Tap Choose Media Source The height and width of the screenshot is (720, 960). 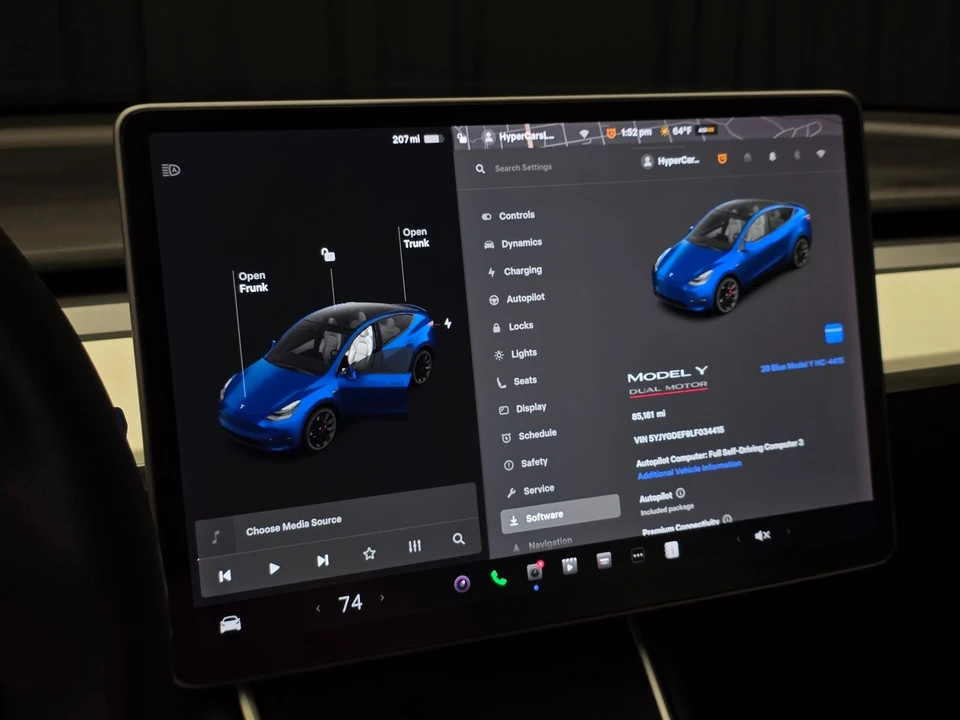pyautogui.click(x=294, y=525)
